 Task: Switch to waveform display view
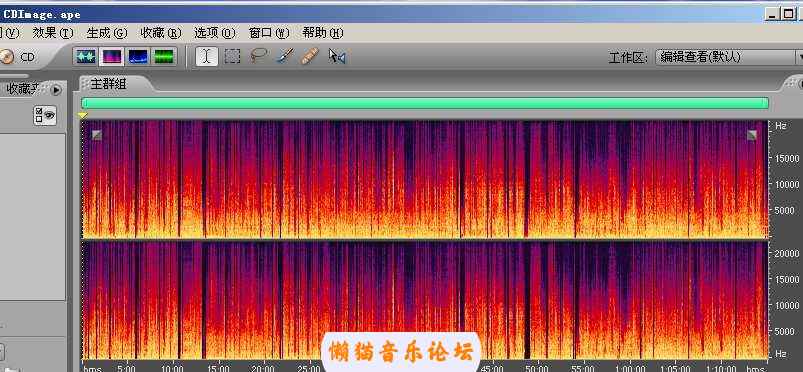pos(86,56)
